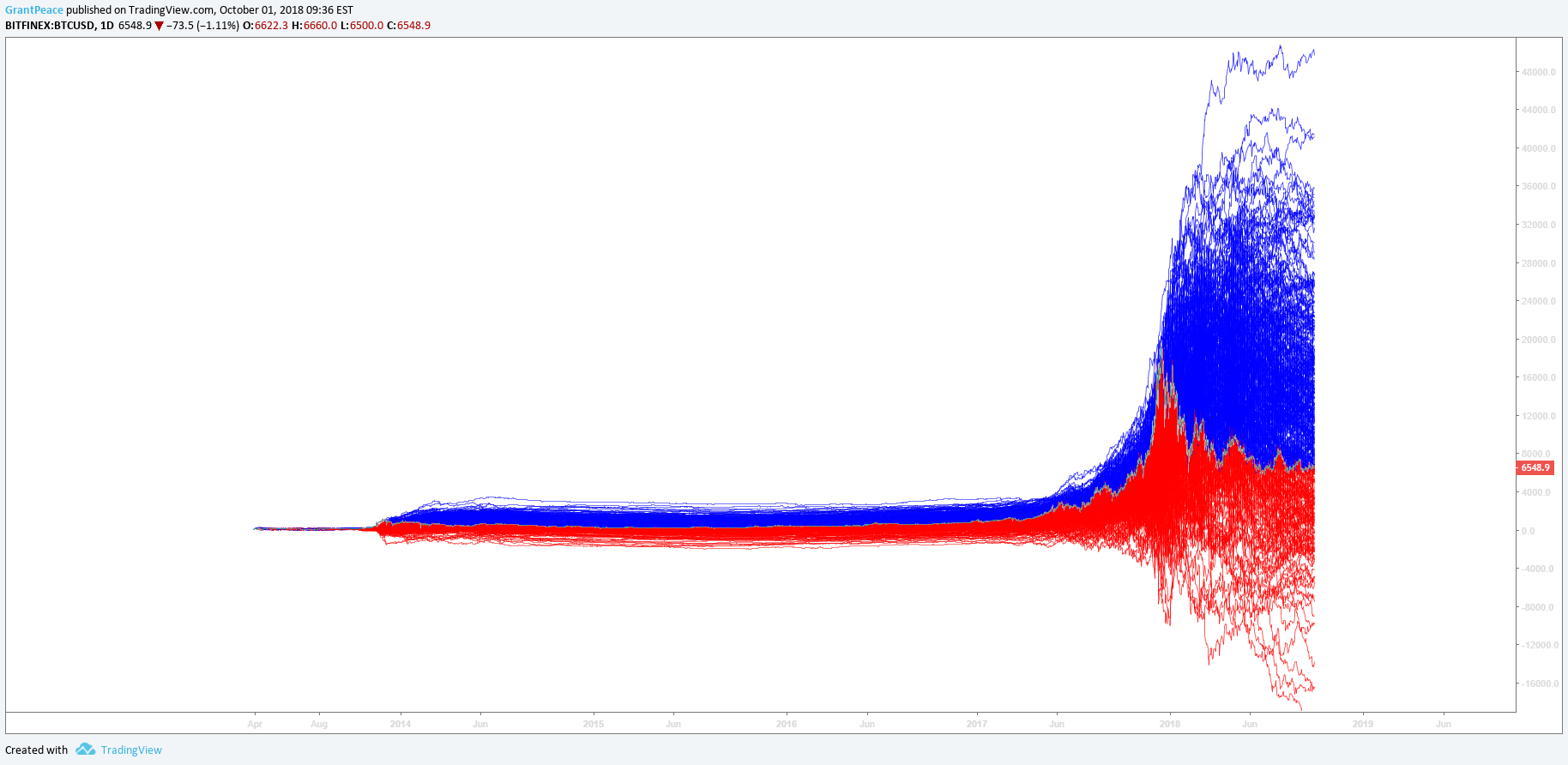This screenshot has width=1568, height=765.
Task: Click the 20000.0 price axis label
Action: pyautogui.click(x=1538, y=340)
